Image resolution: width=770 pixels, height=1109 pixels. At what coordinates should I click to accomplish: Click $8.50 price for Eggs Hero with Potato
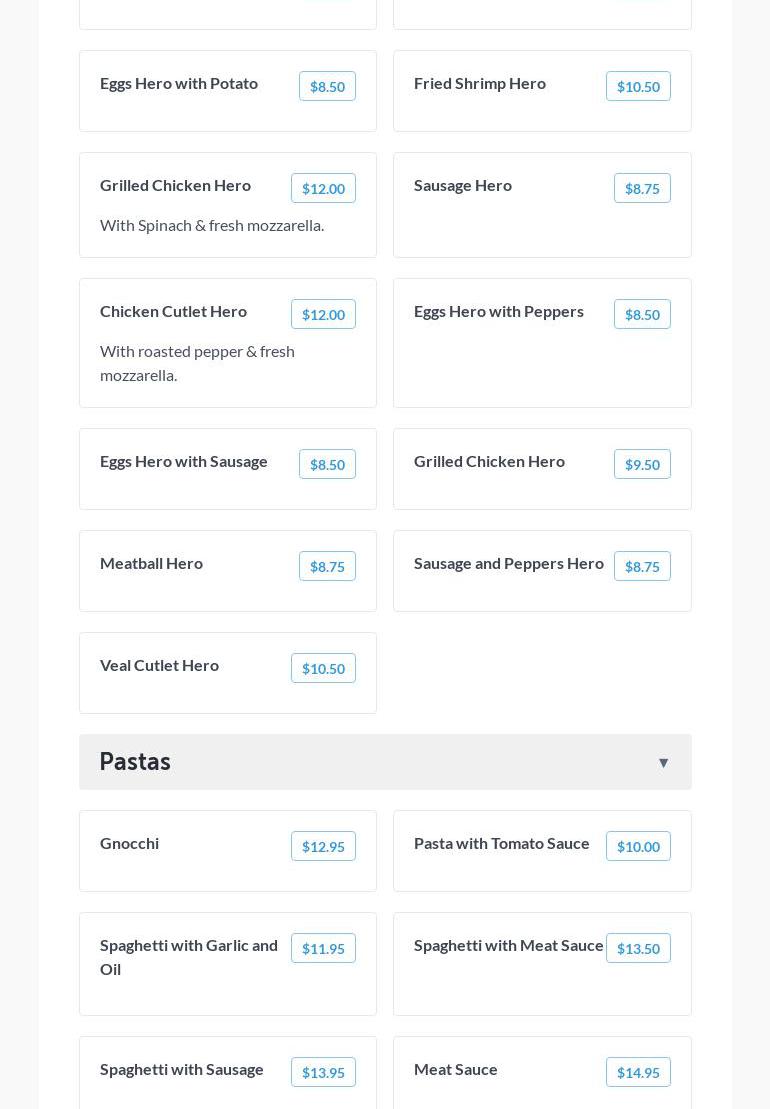tap(327, 87)
